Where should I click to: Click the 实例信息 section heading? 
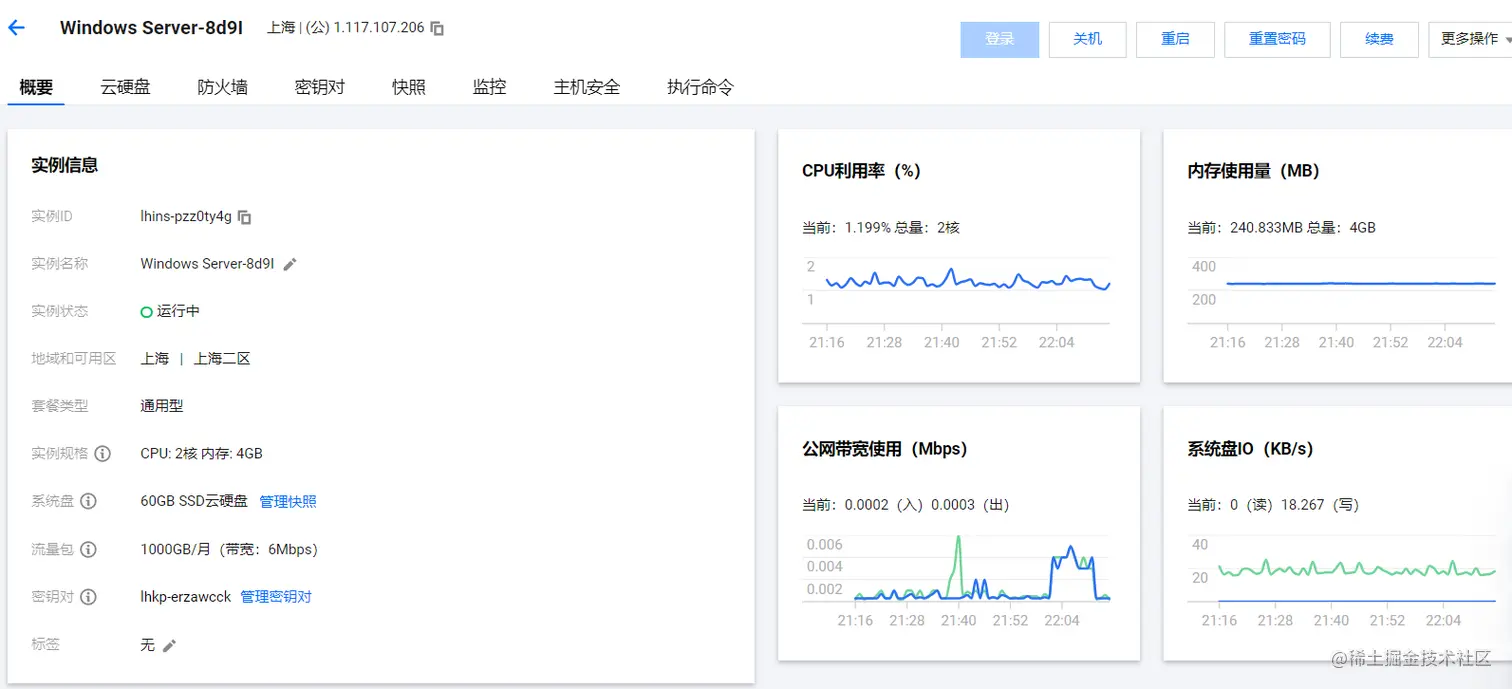click(x=65, y=165)
